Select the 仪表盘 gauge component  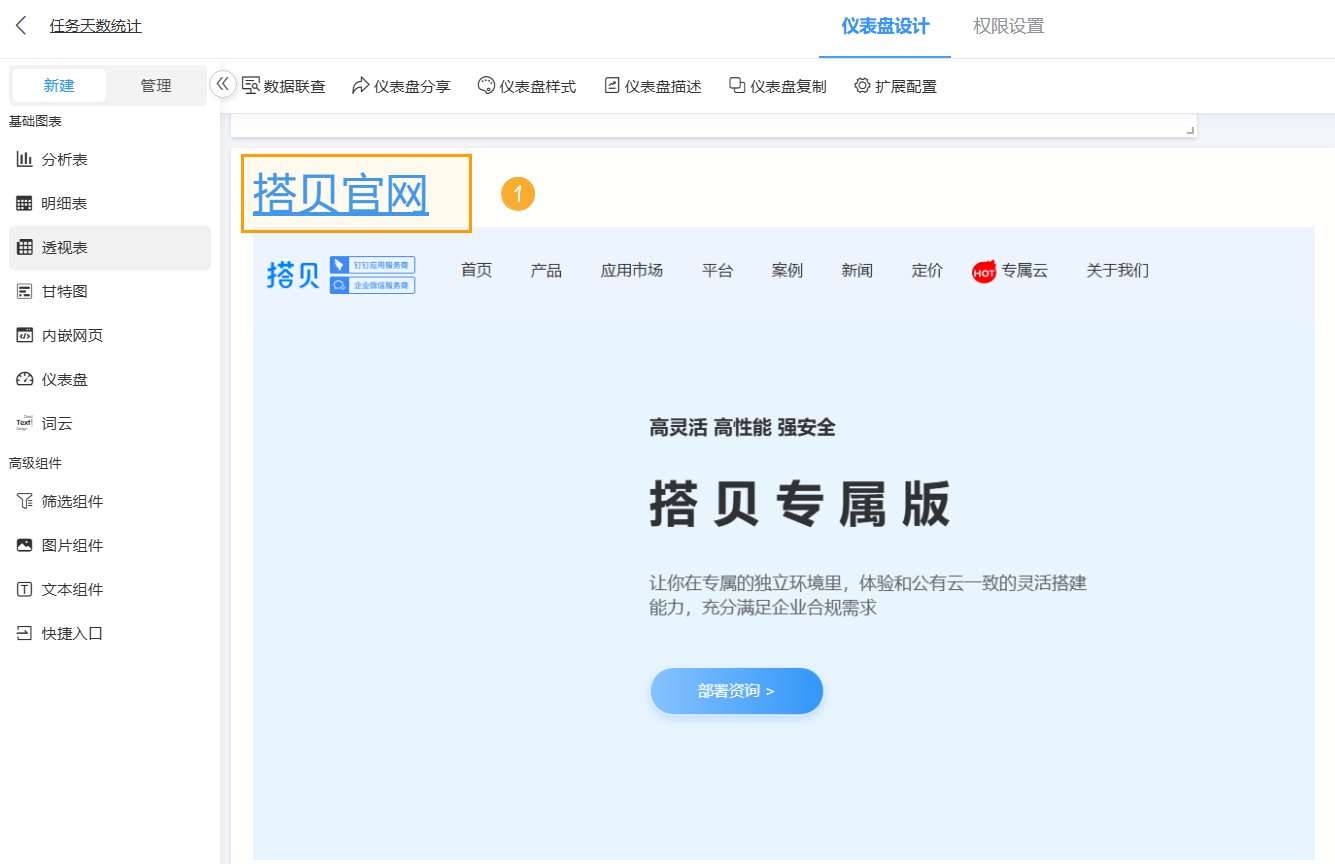coord(63,379)
